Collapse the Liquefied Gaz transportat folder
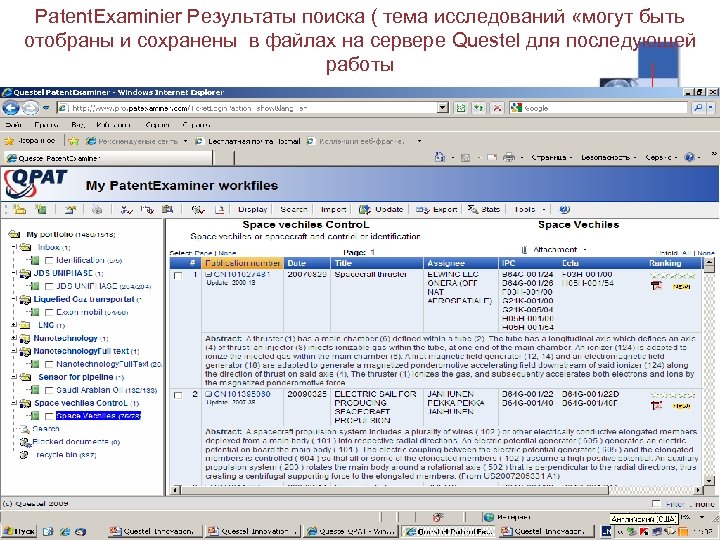 click(x=14, y=299)
